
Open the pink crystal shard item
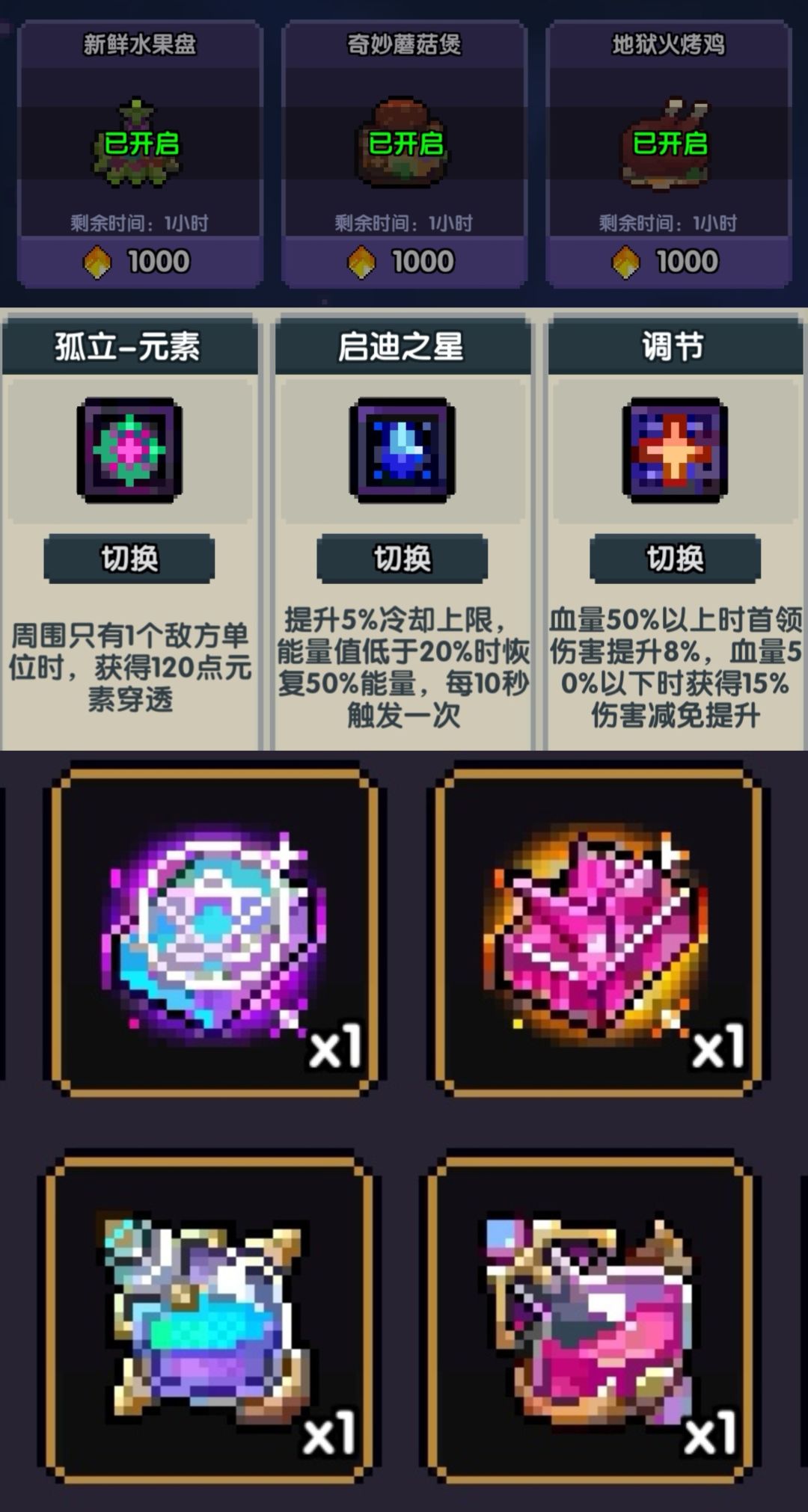coord(596,931)
